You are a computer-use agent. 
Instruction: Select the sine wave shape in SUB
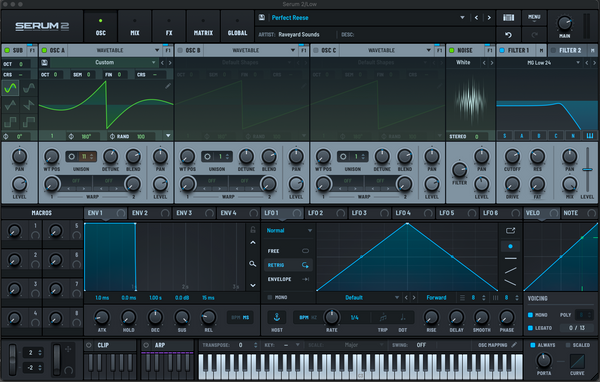click(x=10, y=88)
